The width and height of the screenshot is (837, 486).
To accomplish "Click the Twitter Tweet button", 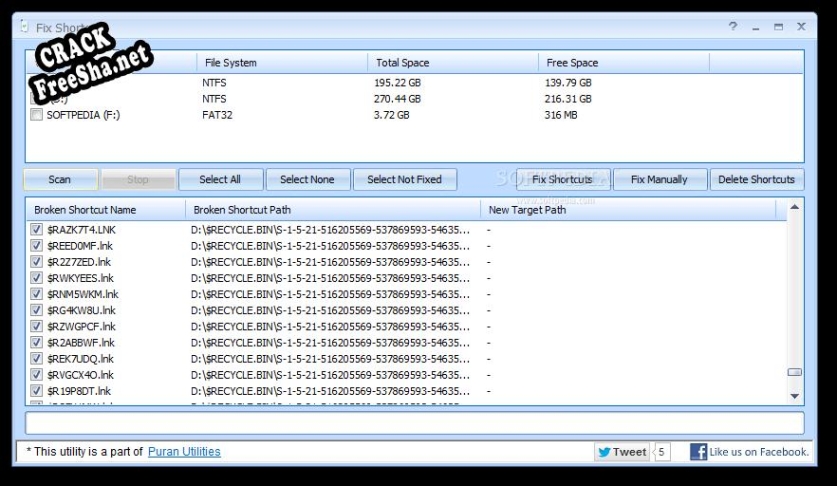I will [x=621, y=452].
